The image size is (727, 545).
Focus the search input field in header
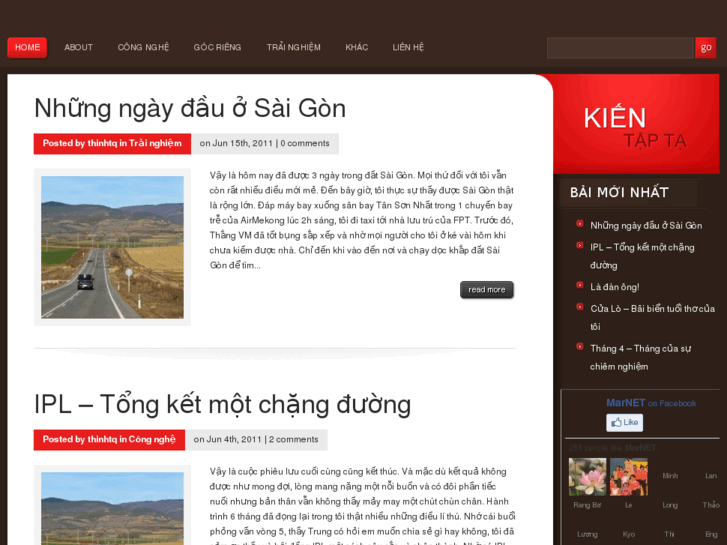coord(620,48)
